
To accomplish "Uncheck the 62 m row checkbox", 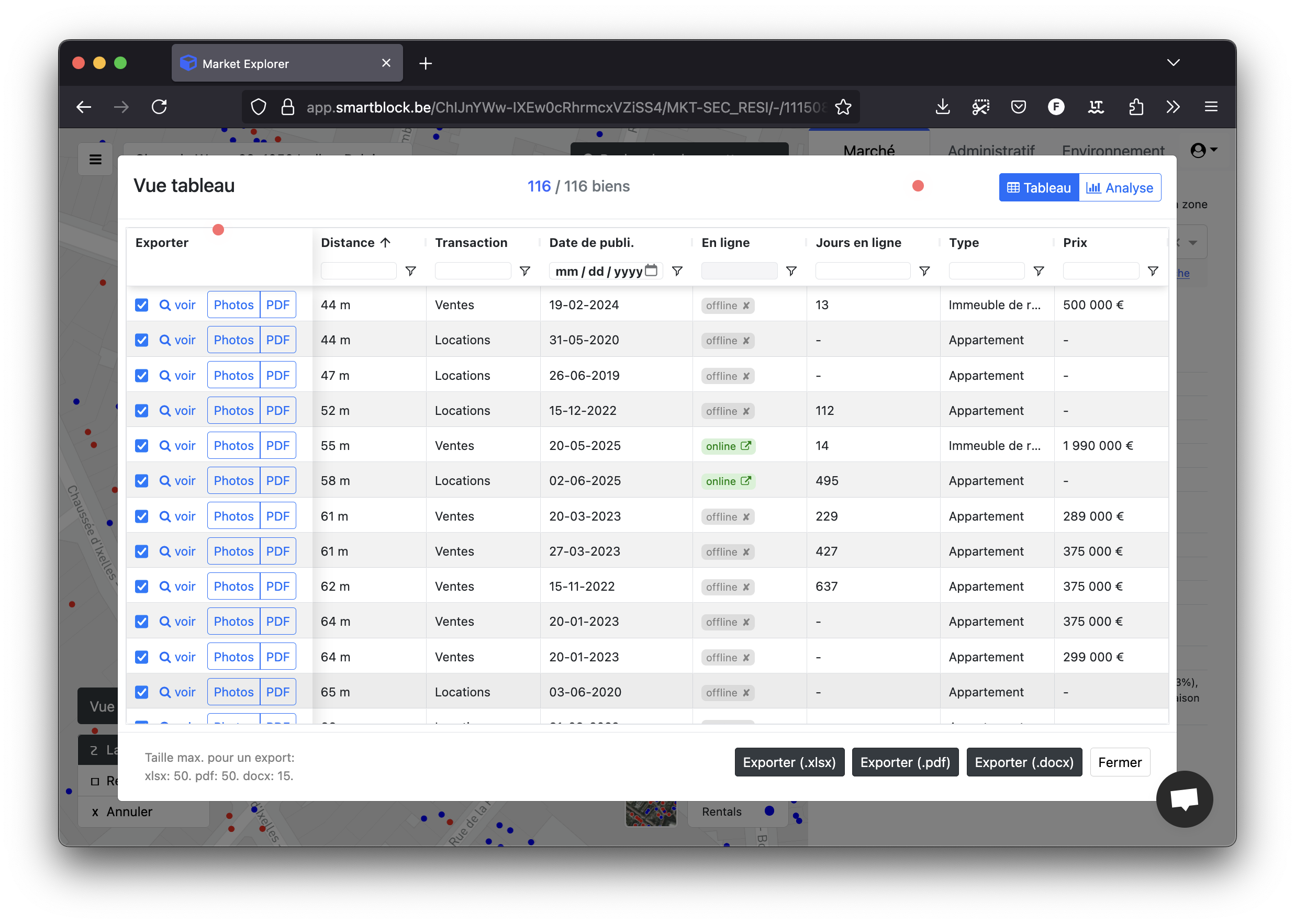I will tap(141, 587).
